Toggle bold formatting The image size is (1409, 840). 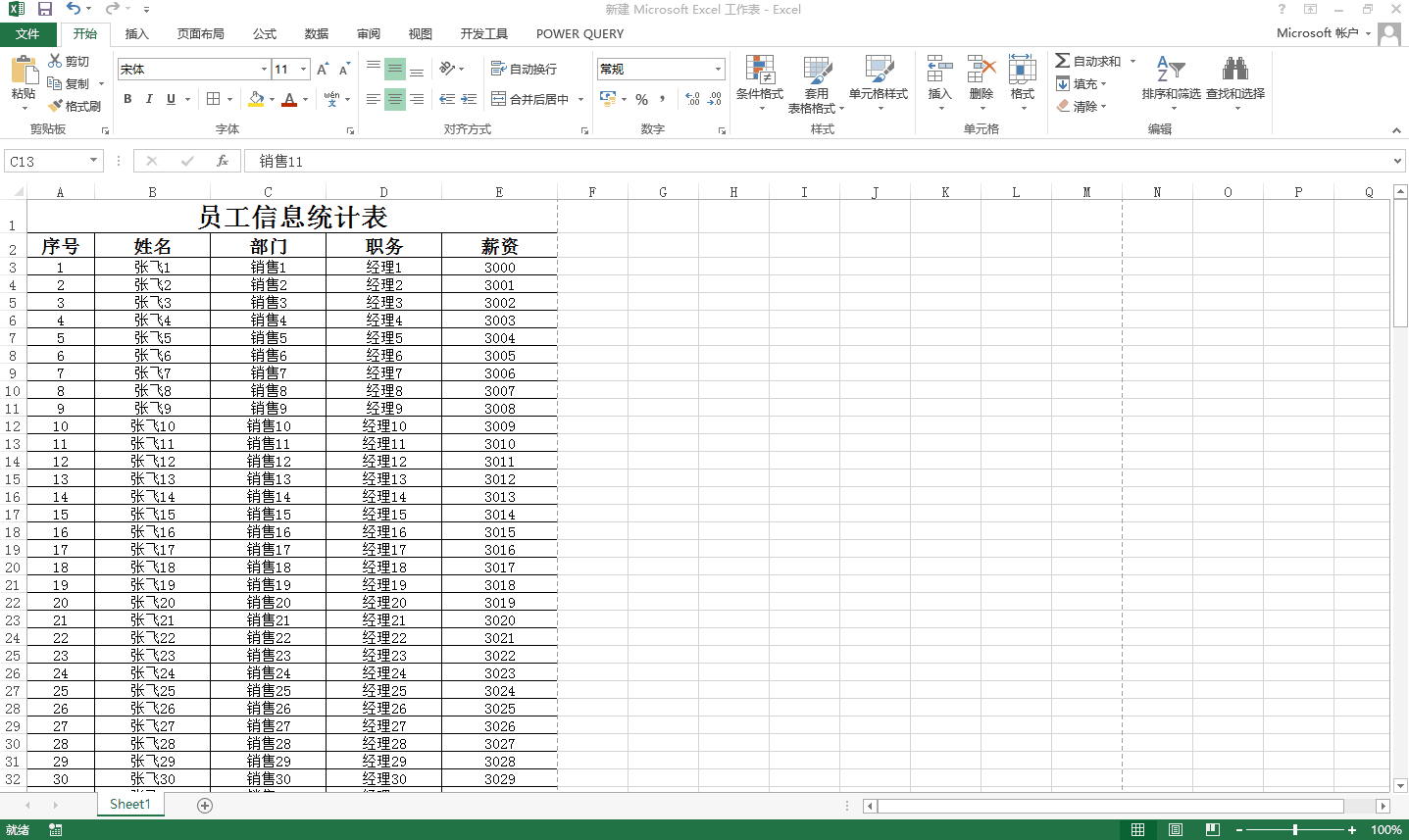click(127, 99)
